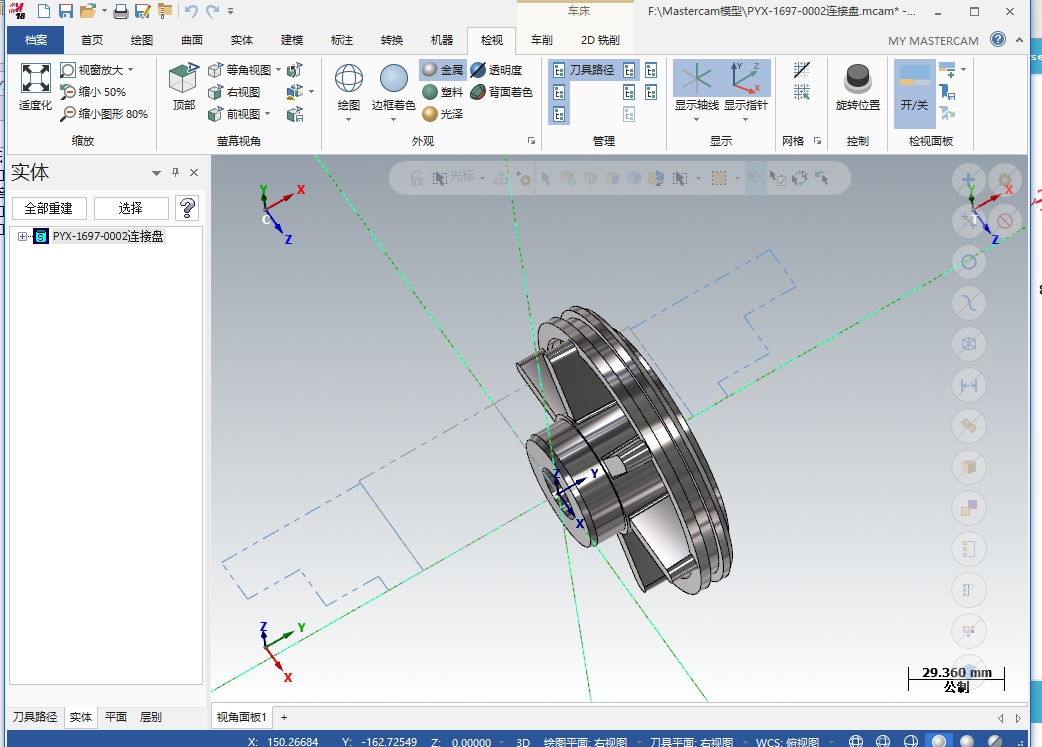The width and height of the screenshot is (1042, 747).
Task: Expand 边框着色 dropdown arrow
Action: pyautogui.click(x=393, y=120)
